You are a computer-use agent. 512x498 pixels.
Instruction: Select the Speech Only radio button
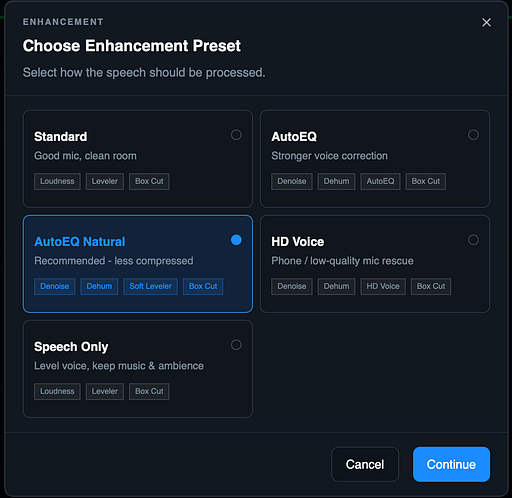(x=236, y=345)
